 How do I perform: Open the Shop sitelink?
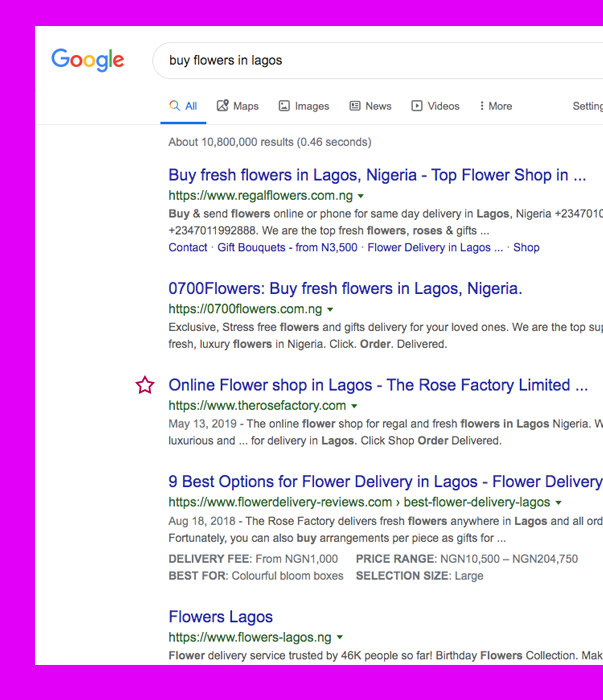coord(526,247)
